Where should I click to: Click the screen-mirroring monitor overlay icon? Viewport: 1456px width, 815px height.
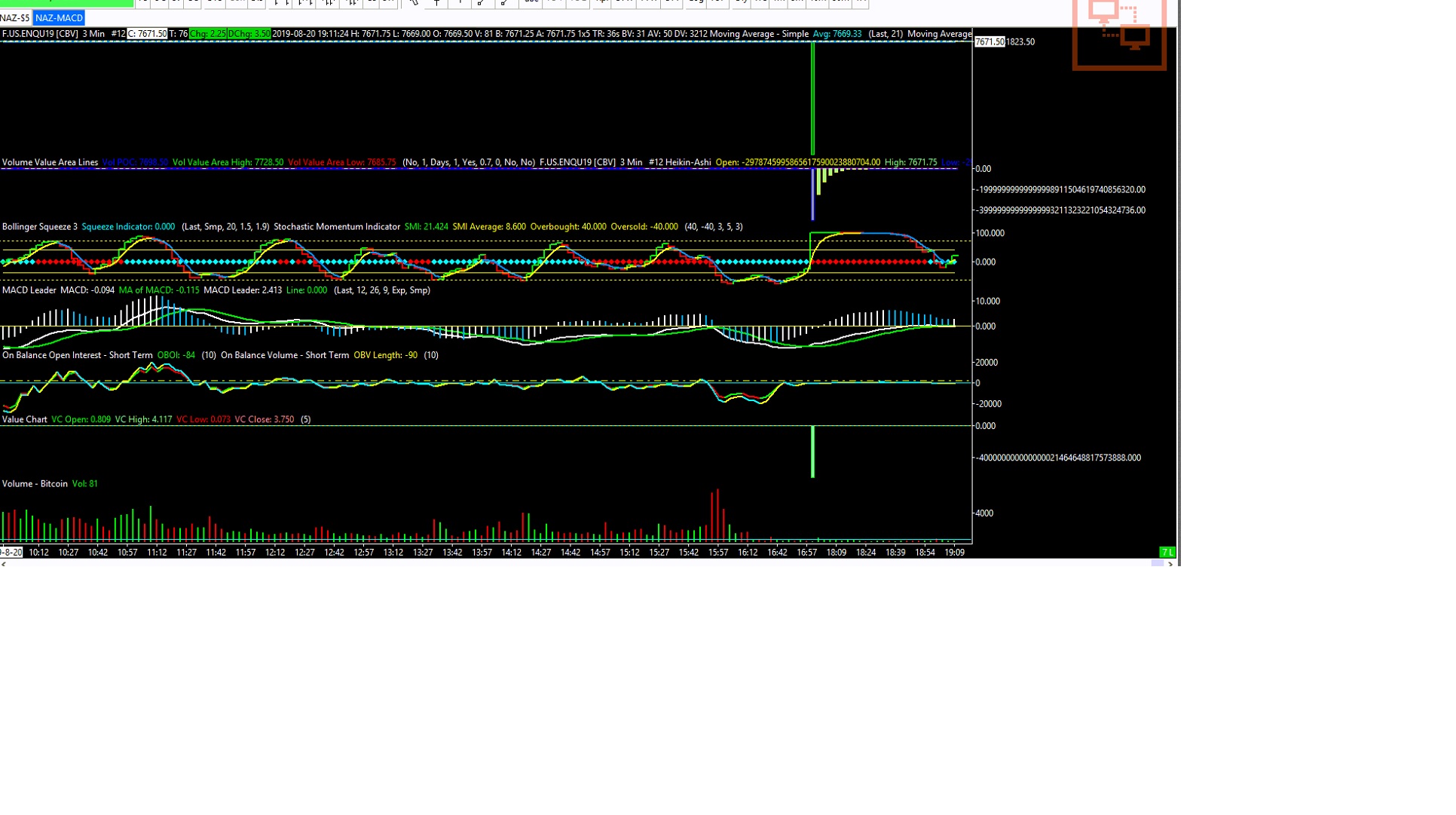click(x=1119, y=30)
